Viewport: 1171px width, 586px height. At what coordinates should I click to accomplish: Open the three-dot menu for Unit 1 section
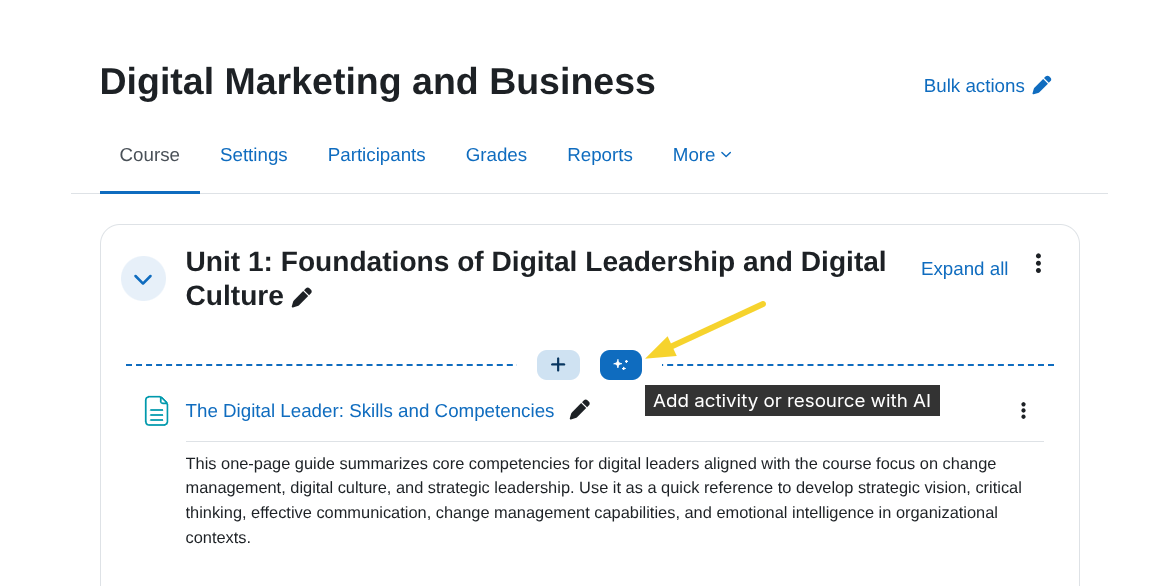(x=1038, y=263)
